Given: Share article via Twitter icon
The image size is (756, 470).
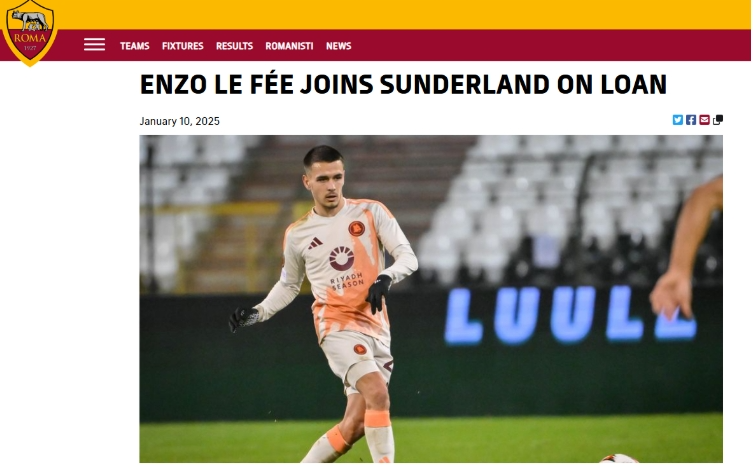Looking at the screenshot, I should (677, 120).
